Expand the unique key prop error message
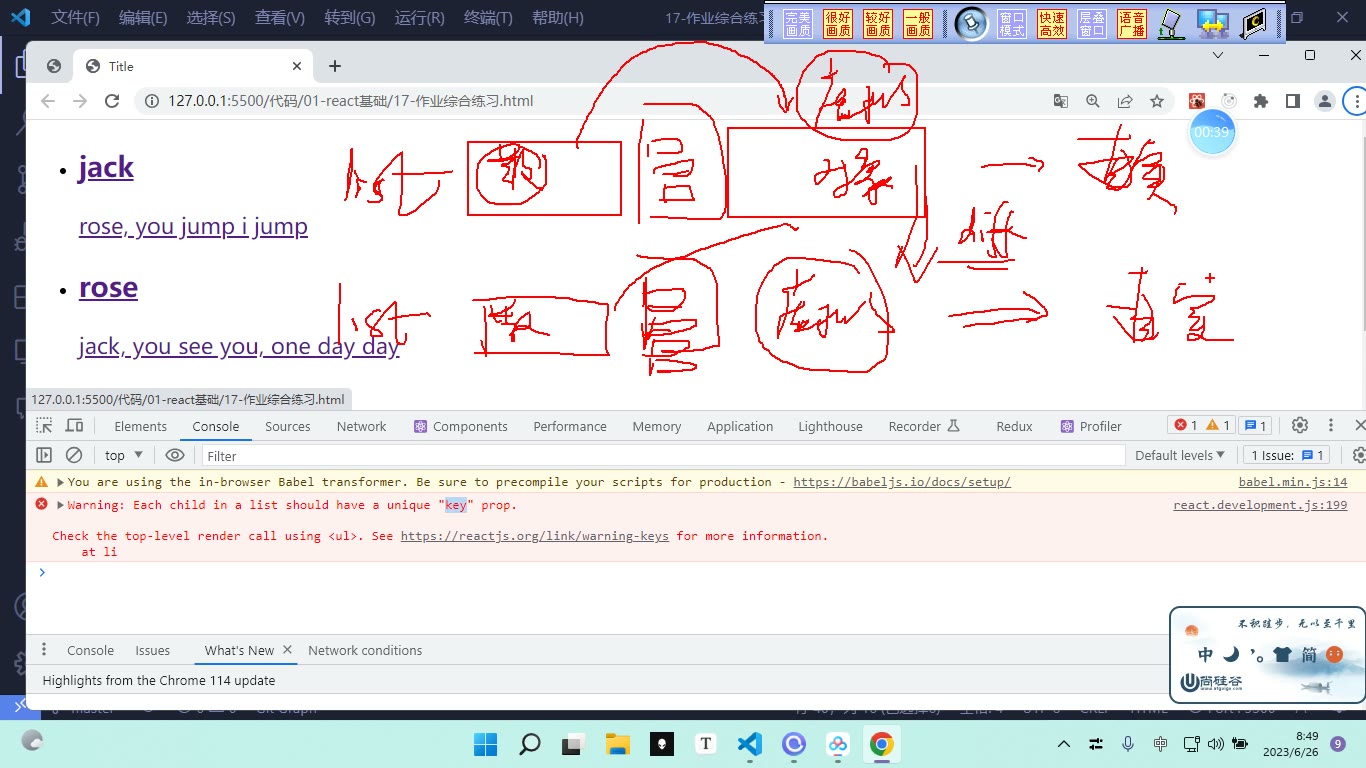 (x=60, y=505)
